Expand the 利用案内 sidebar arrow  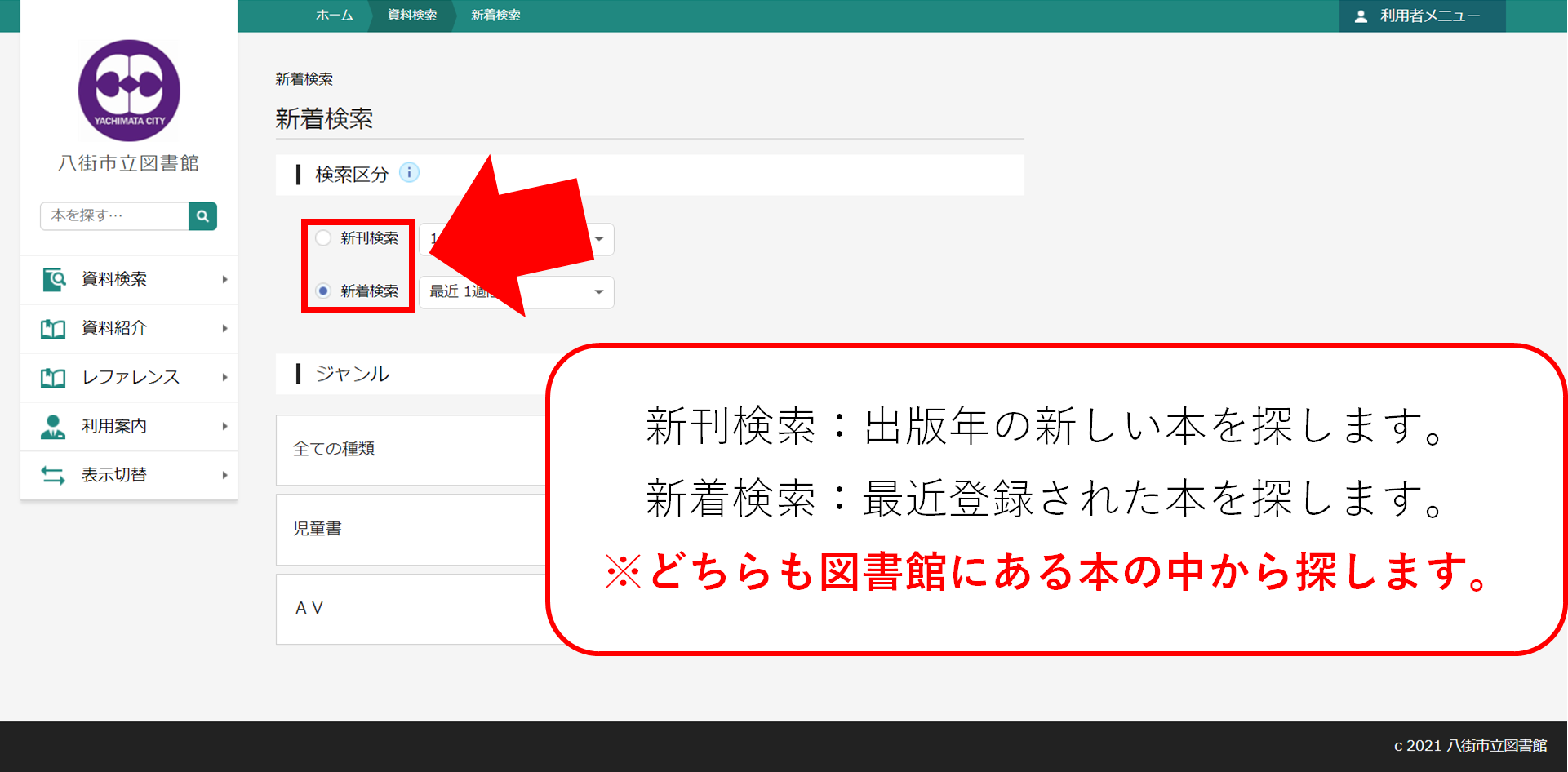coord(224,426)
